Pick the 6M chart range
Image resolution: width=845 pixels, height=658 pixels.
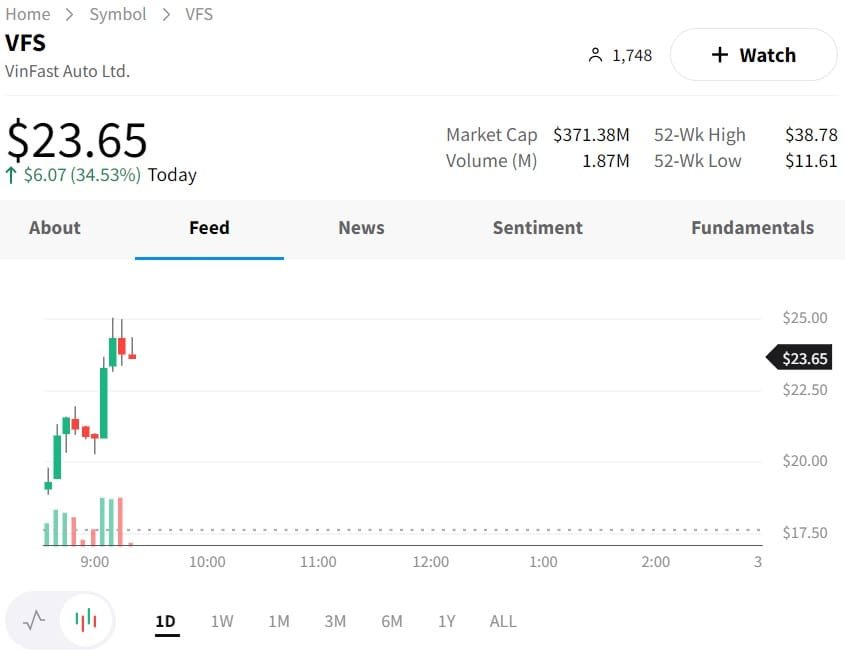point(392,621)
